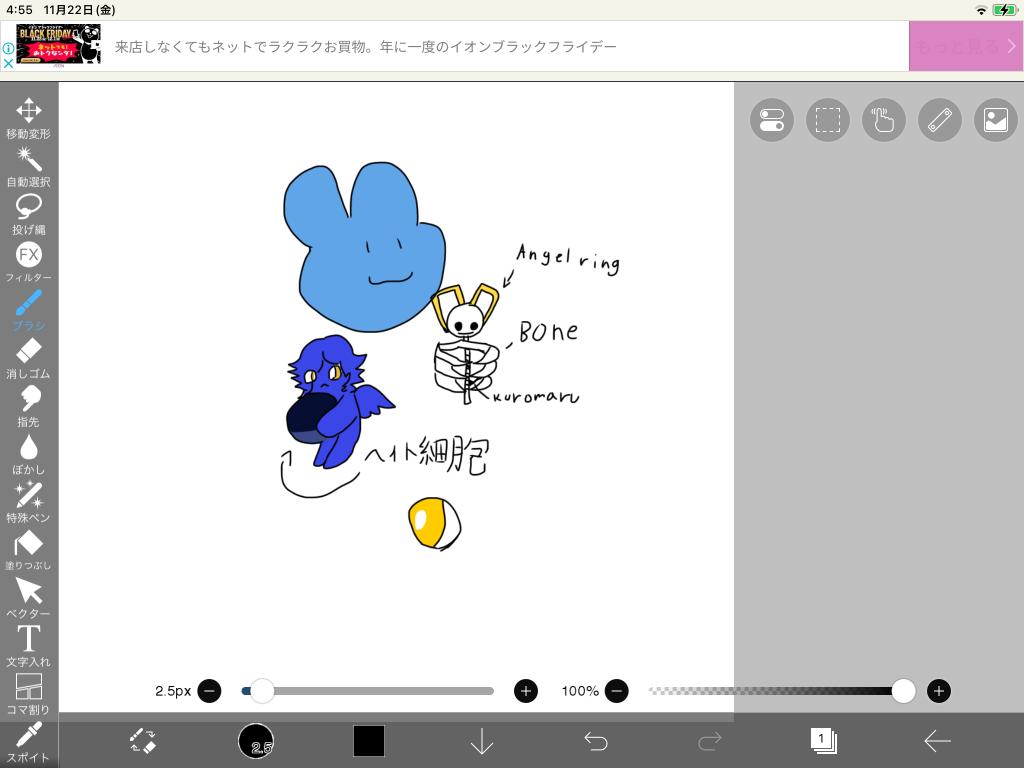This screenshot has width=1024, height=768.
Task: Open the layers panel showing 1 layer
Action: coord(823,741)
